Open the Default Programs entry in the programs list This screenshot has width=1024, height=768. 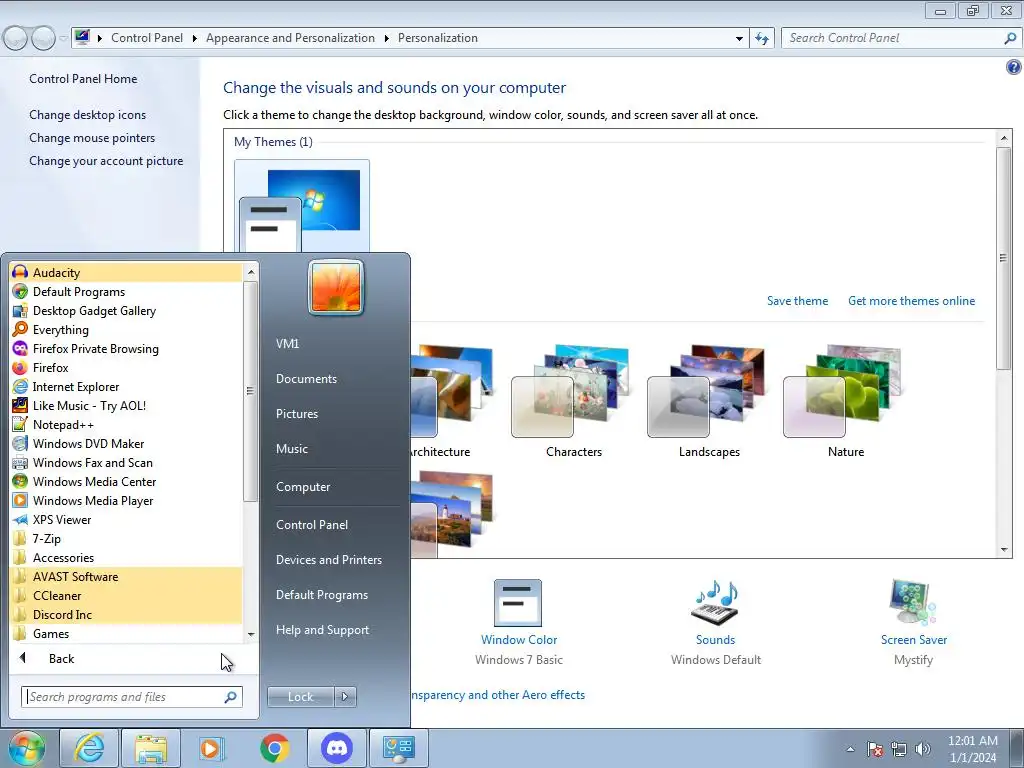tap(126, 291)
